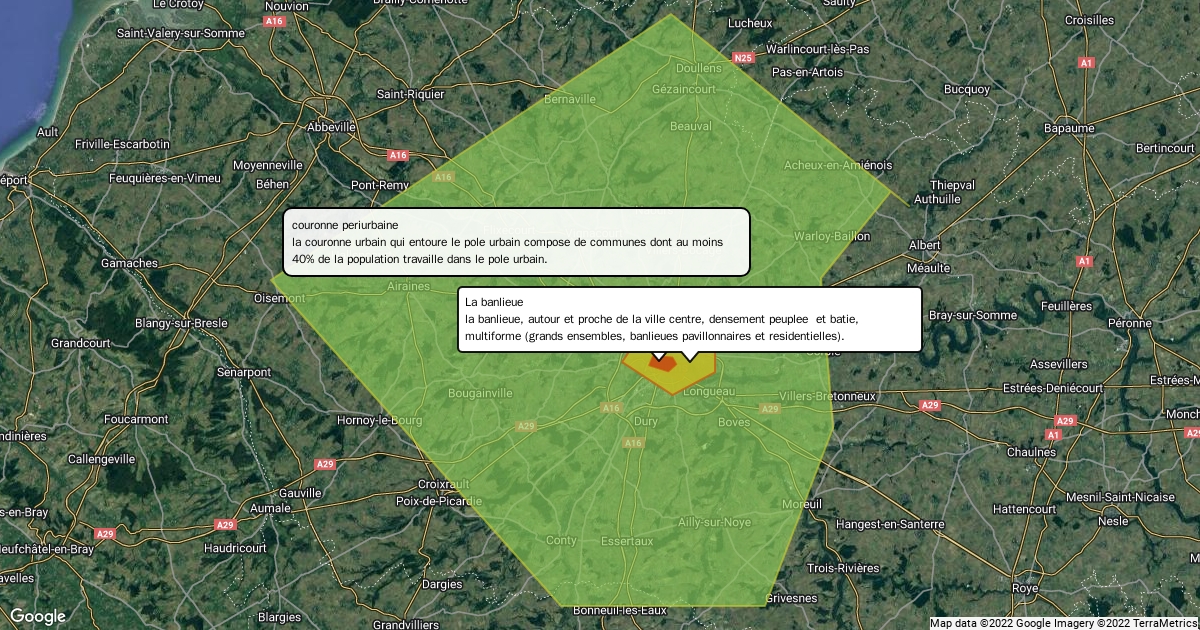Click the 'La banlieue' info window
The image size is (1200, 630).
[x=689, y=319]
